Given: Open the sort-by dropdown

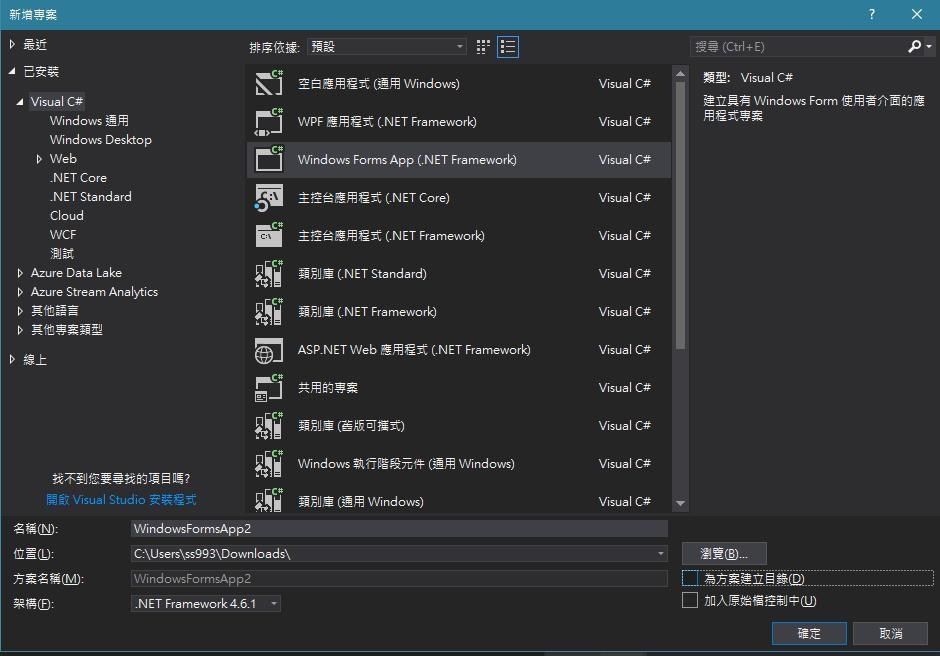Looking at the screenshot, I should click(387, 47).
